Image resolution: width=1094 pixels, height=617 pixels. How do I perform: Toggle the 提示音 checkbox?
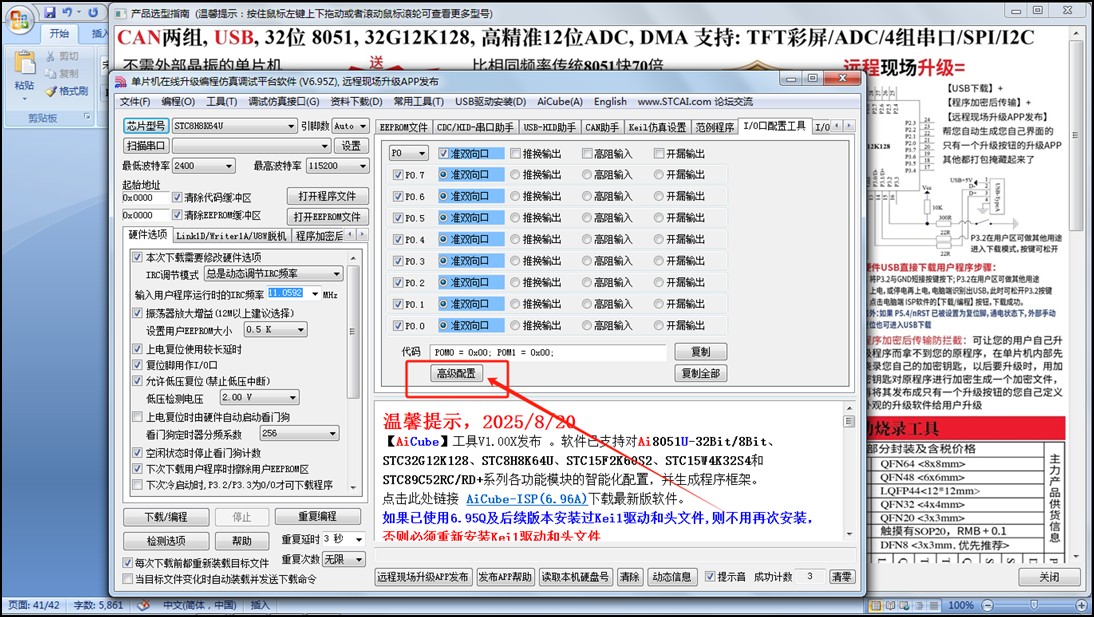coord(710,577)
